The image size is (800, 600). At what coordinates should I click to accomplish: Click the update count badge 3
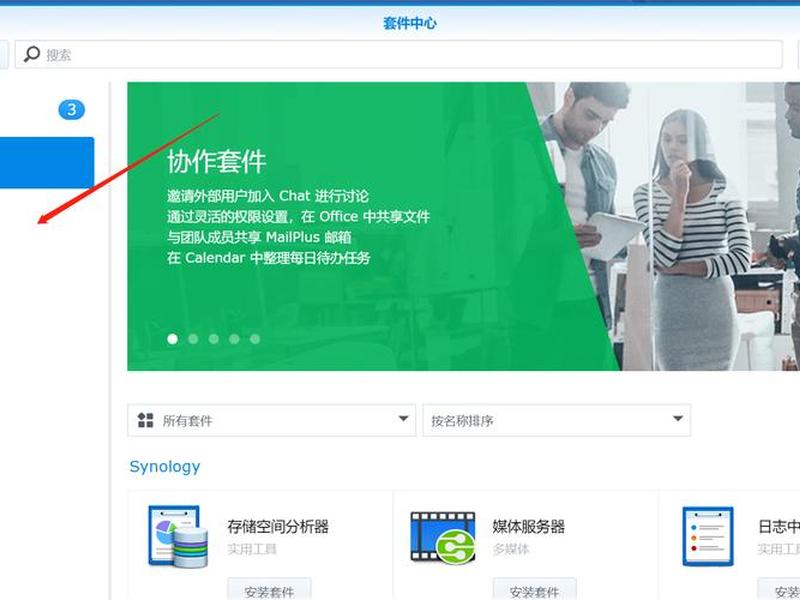coord(71,110)
